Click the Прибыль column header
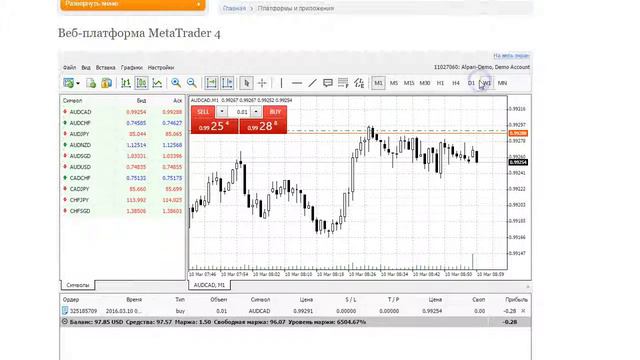The width and height of the screenshot is (640, 360). pos(516,300)
